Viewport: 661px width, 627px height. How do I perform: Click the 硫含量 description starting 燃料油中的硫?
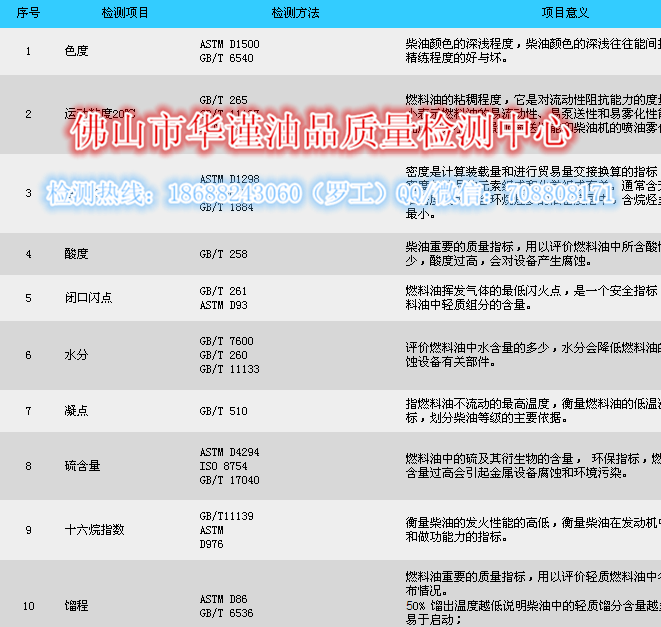533,466
